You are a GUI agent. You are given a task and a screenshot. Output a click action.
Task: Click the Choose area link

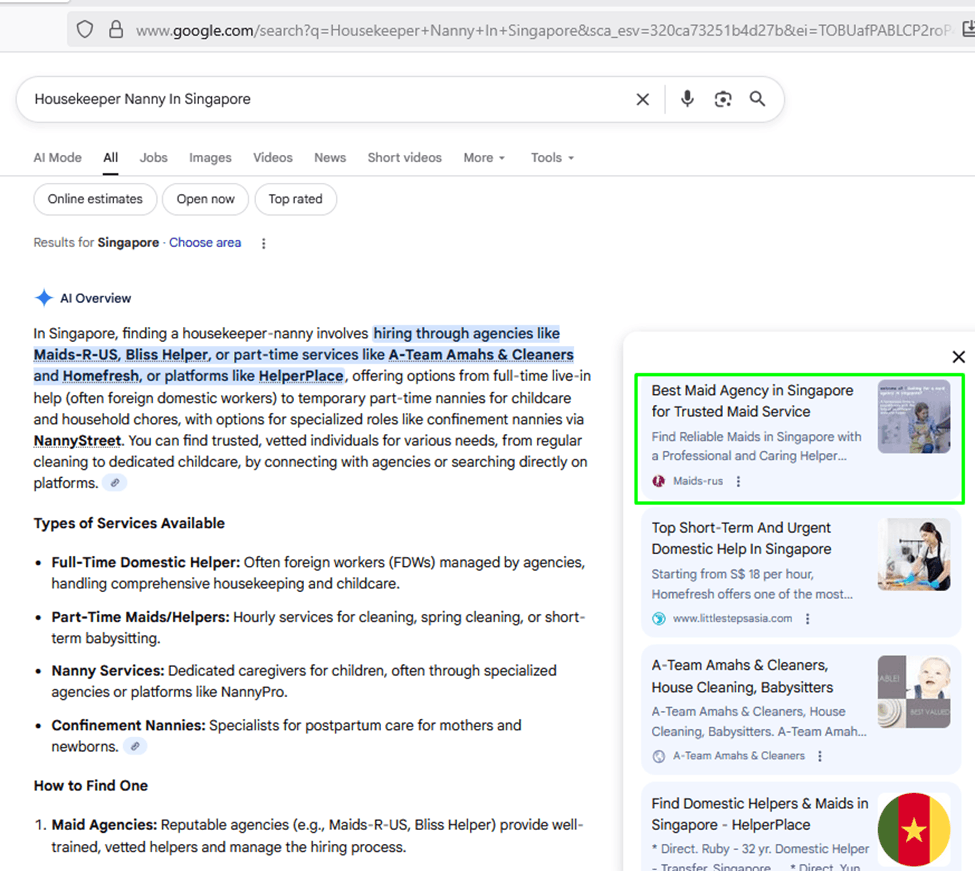click(205, 243)
